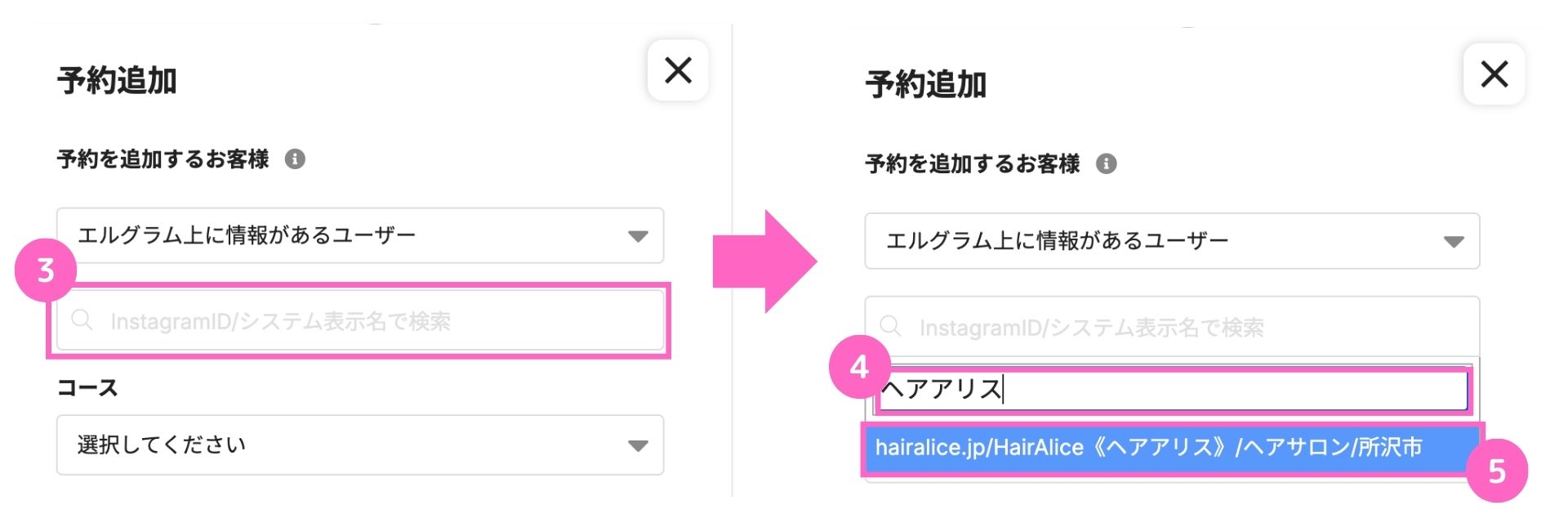Screen dimensions: 1568x523
Task: Click the right panel's 予約を追加するお客様 label
Action: tap(972, 164)
